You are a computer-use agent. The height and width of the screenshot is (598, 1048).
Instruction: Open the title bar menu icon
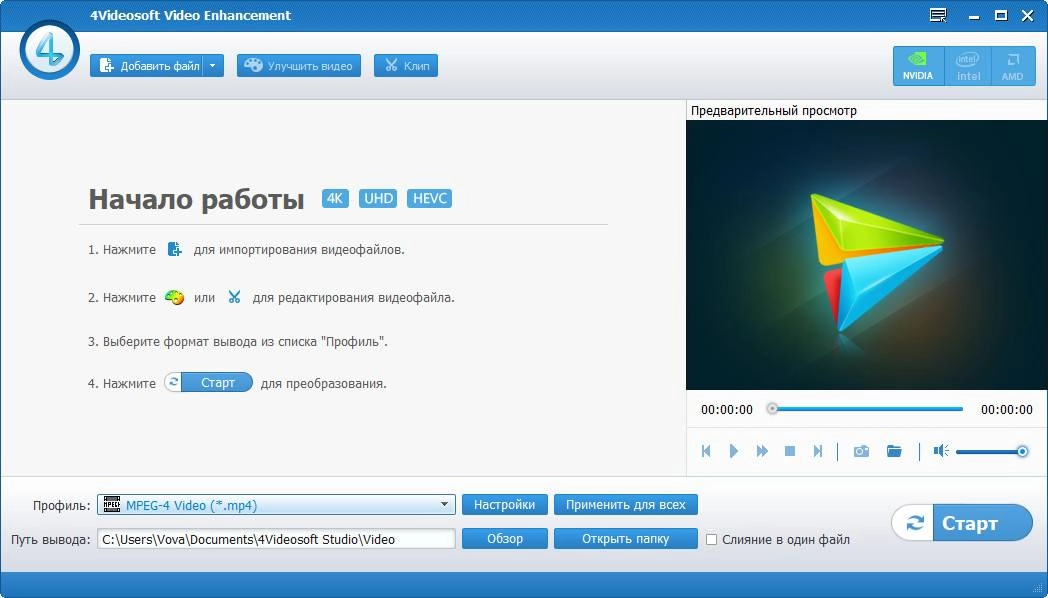click(938, 15)
